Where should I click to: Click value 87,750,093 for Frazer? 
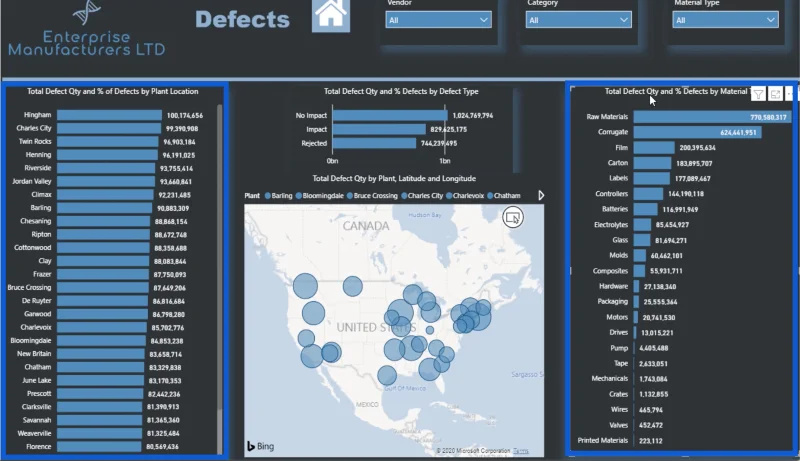point(170,274)
